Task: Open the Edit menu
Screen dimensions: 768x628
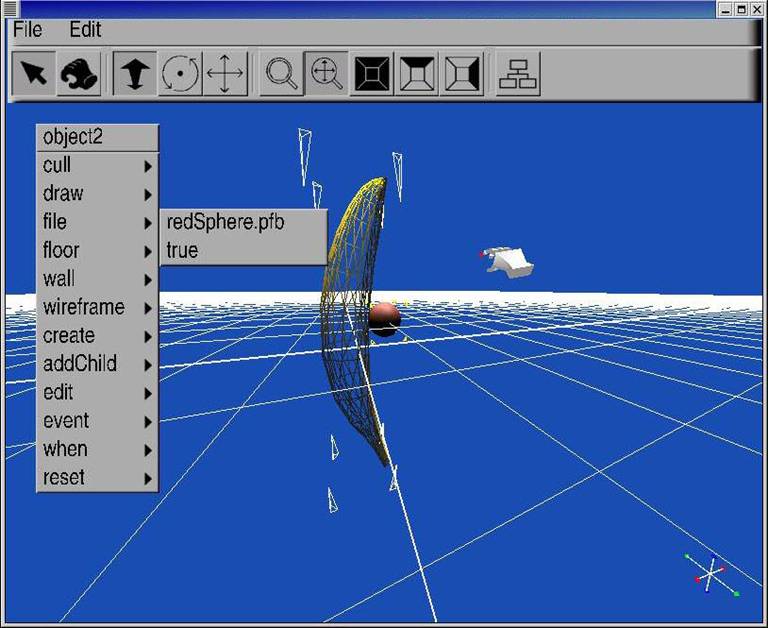Action: 85,30
